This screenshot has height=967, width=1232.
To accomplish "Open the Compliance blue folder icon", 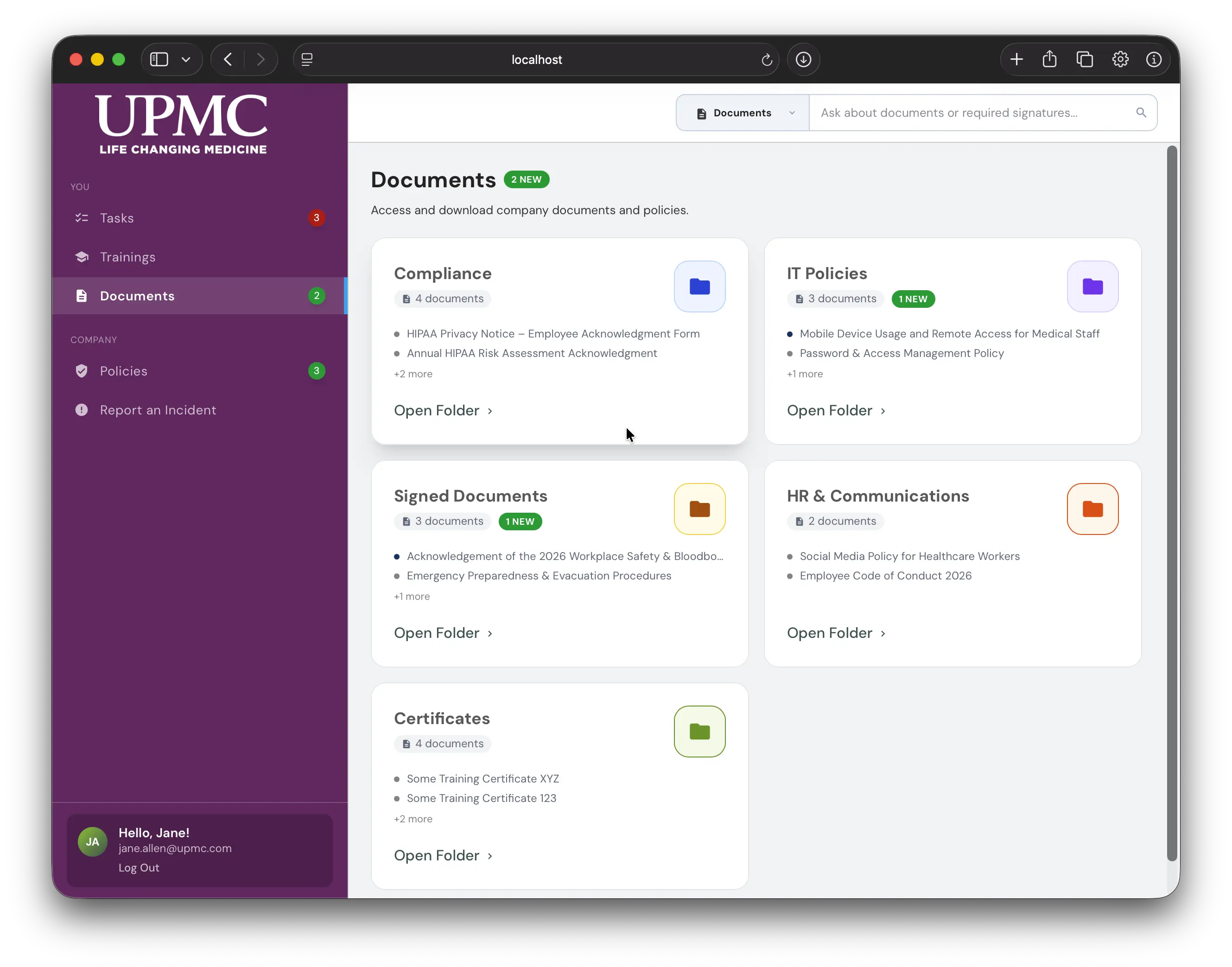I will [699, 286].
